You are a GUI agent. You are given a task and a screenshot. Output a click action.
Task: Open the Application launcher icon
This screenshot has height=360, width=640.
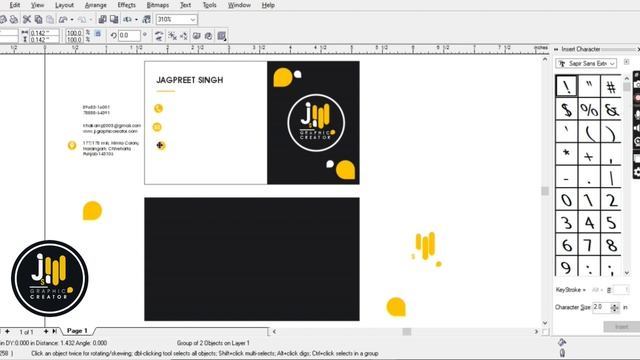click(x=128, y=19)
